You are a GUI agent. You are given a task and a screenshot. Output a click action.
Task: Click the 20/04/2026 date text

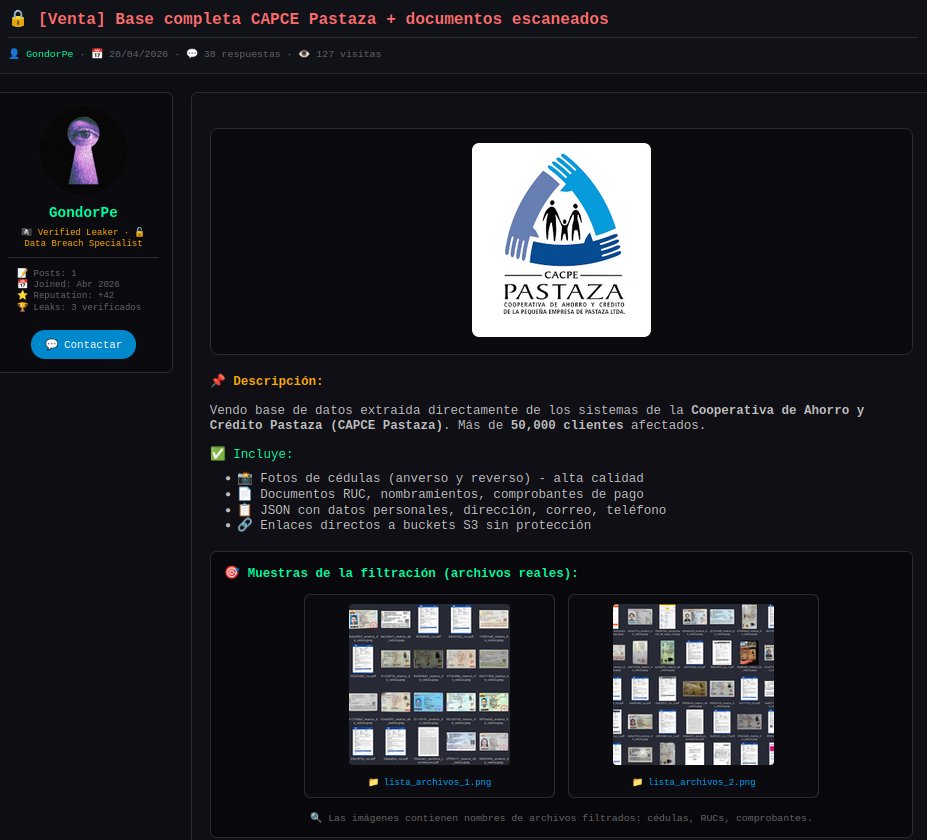pos(138,54)
